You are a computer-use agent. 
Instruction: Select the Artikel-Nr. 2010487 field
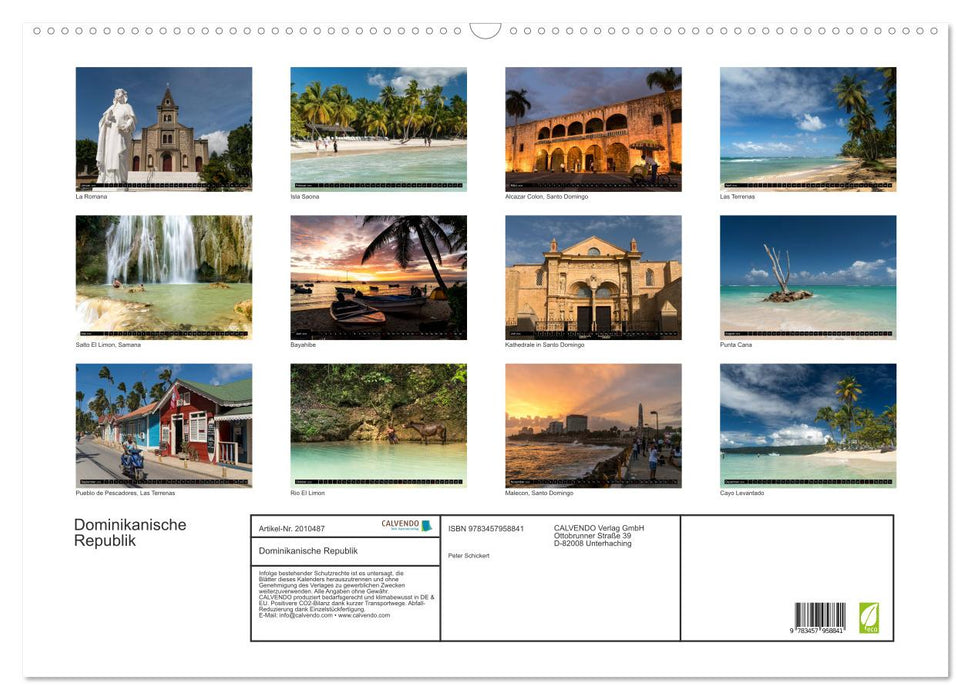(295, 528)
